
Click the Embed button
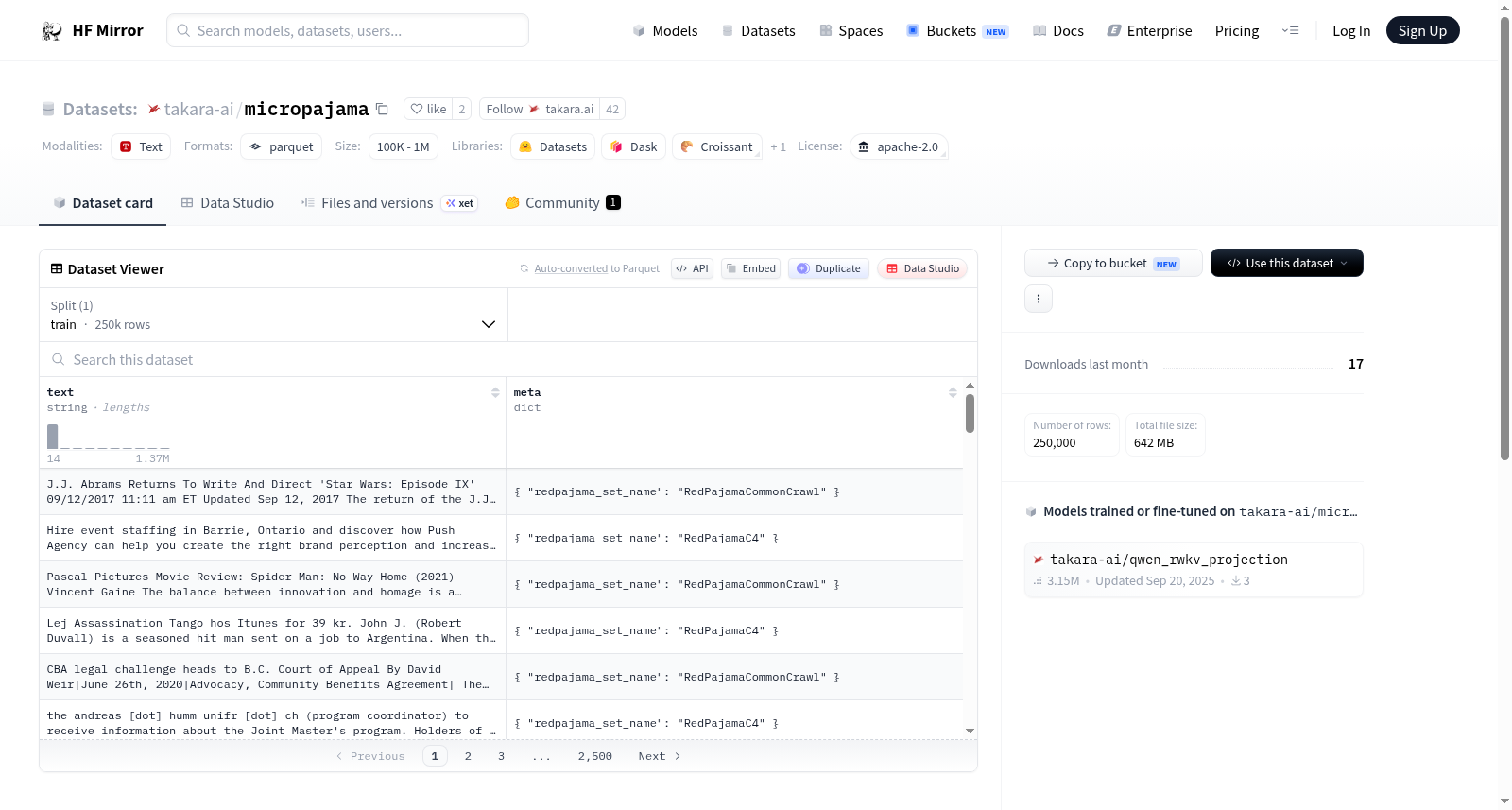click(750, 268)
